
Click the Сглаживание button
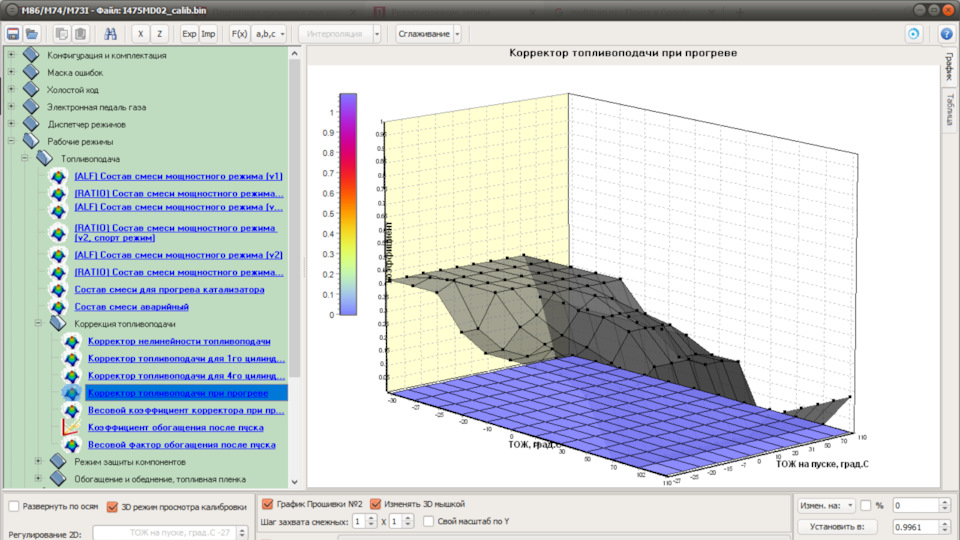424,34
